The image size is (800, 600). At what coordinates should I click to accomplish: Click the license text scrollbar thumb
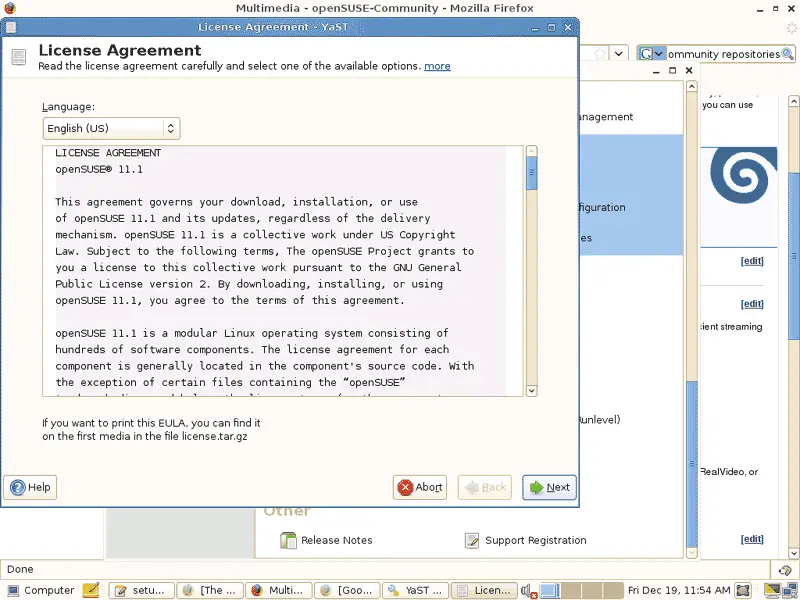tap(532, 173)
